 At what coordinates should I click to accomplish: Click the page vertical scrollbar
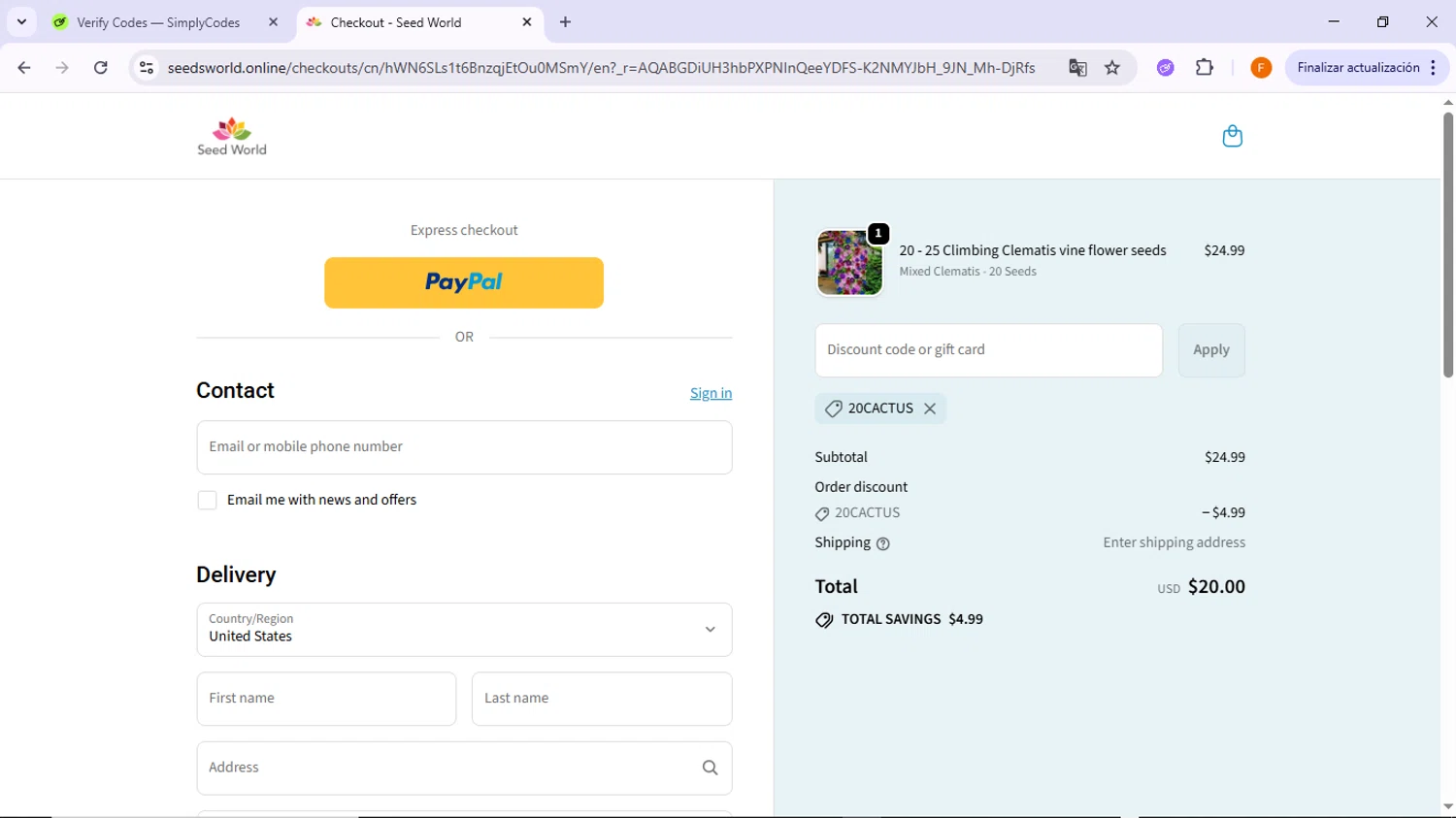click(x=1447, y=245)
